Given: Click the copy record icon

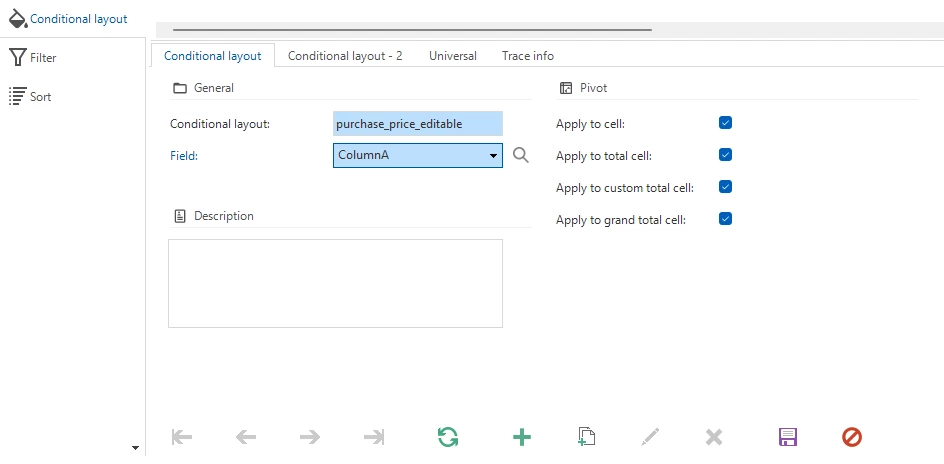Looking at the screenshot, I should coord(587,437).
